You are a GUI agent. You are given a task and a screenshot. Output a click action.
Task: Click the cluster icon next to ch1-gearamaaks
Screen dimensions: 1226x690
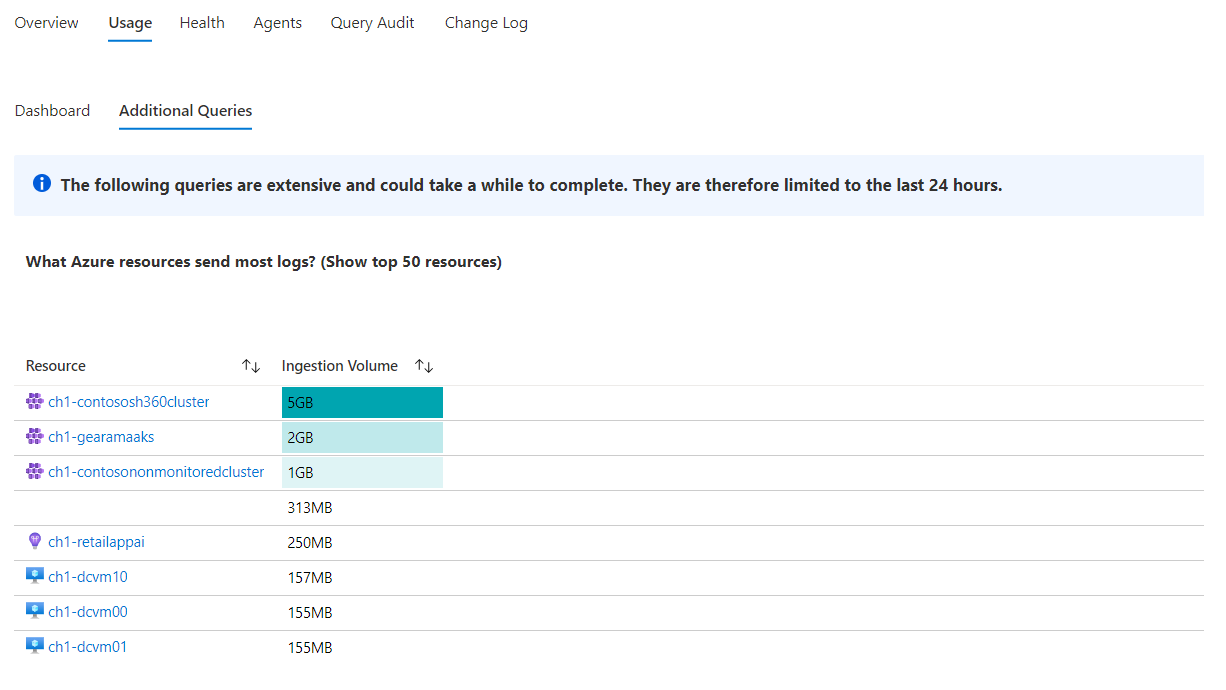[x=35, y=437]
